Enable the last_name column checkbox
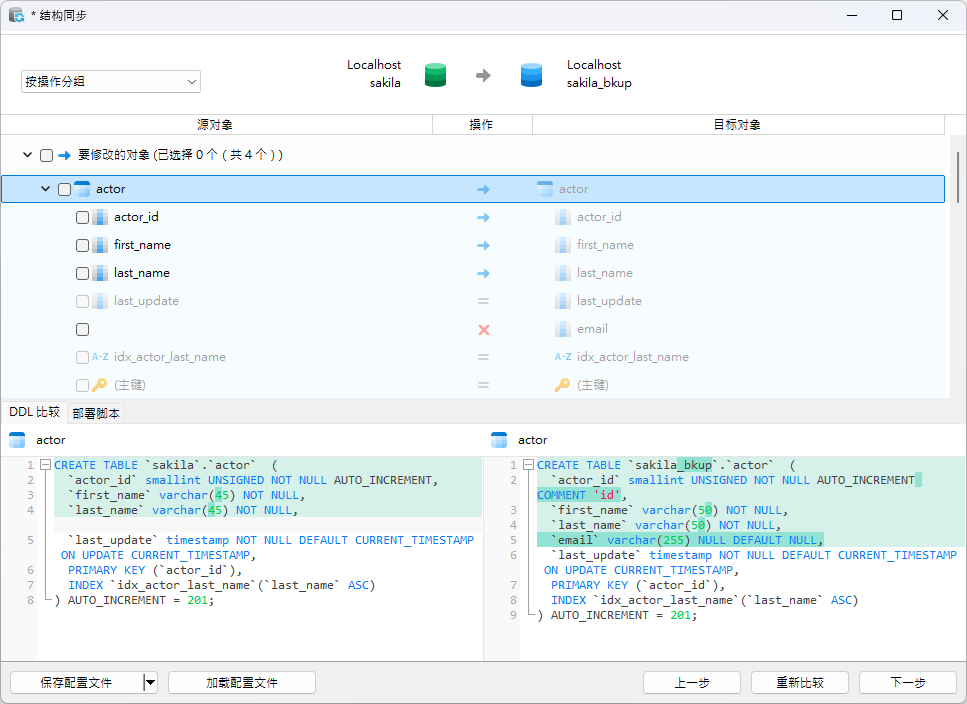 click(83, 273)
